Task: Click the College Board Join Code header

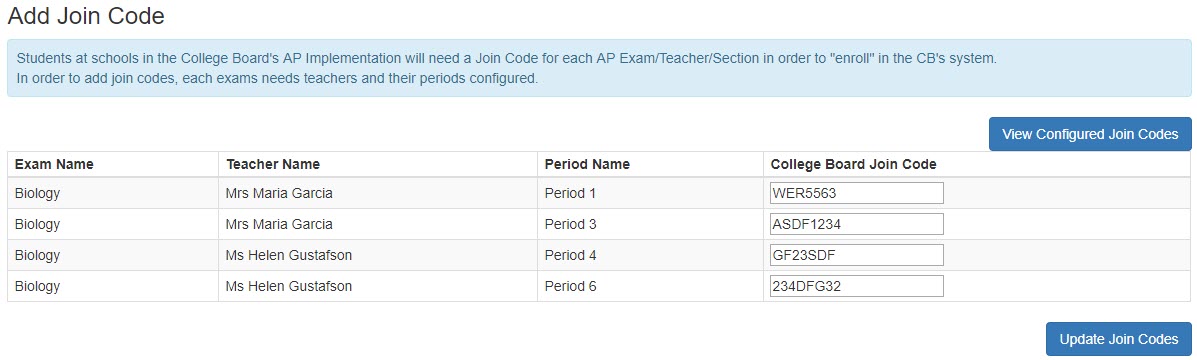Action: pos(853,164)
